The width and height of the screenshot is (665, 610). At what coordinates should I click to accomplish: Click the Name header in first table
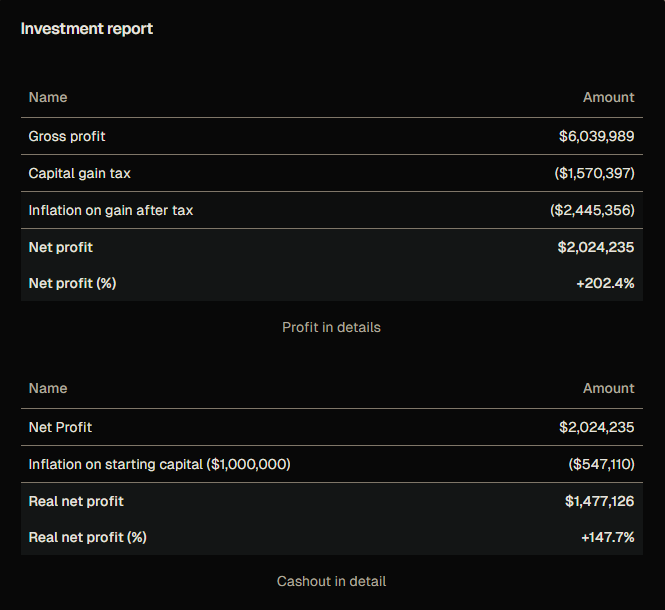point(48,97)
